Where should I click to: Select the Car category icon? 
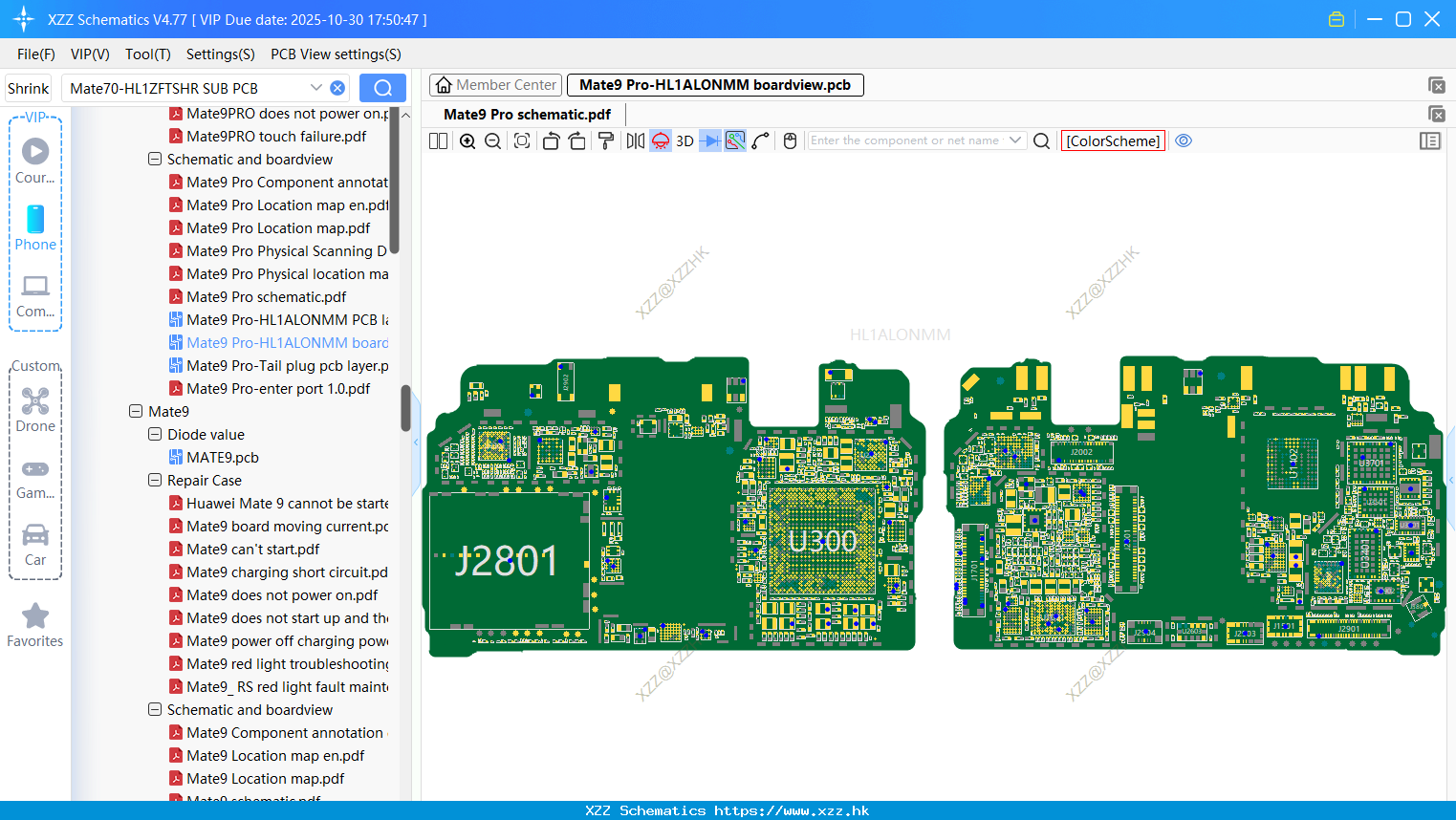35,545
